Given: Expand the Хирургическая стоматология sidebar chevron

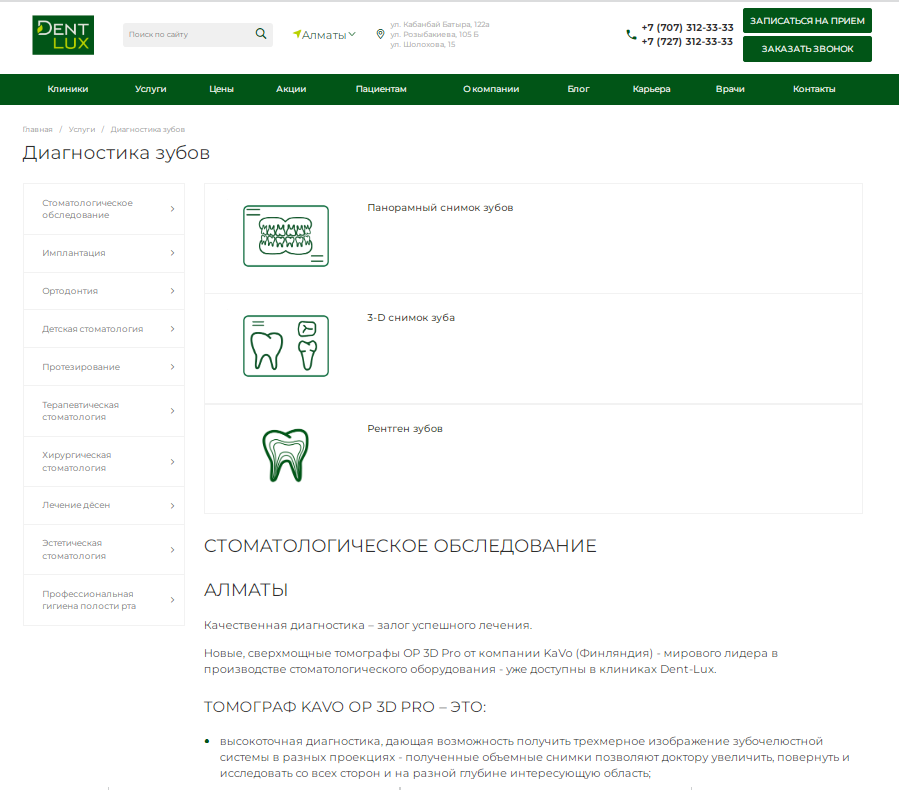Looking at the screenshot, I should tap(173, 462).
